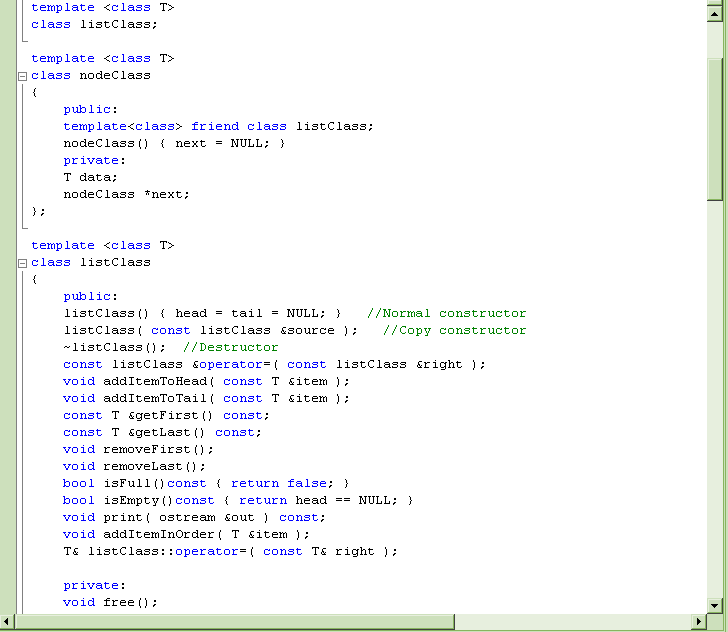Click the 'friend class listClass' declaration line

point(218,126)
